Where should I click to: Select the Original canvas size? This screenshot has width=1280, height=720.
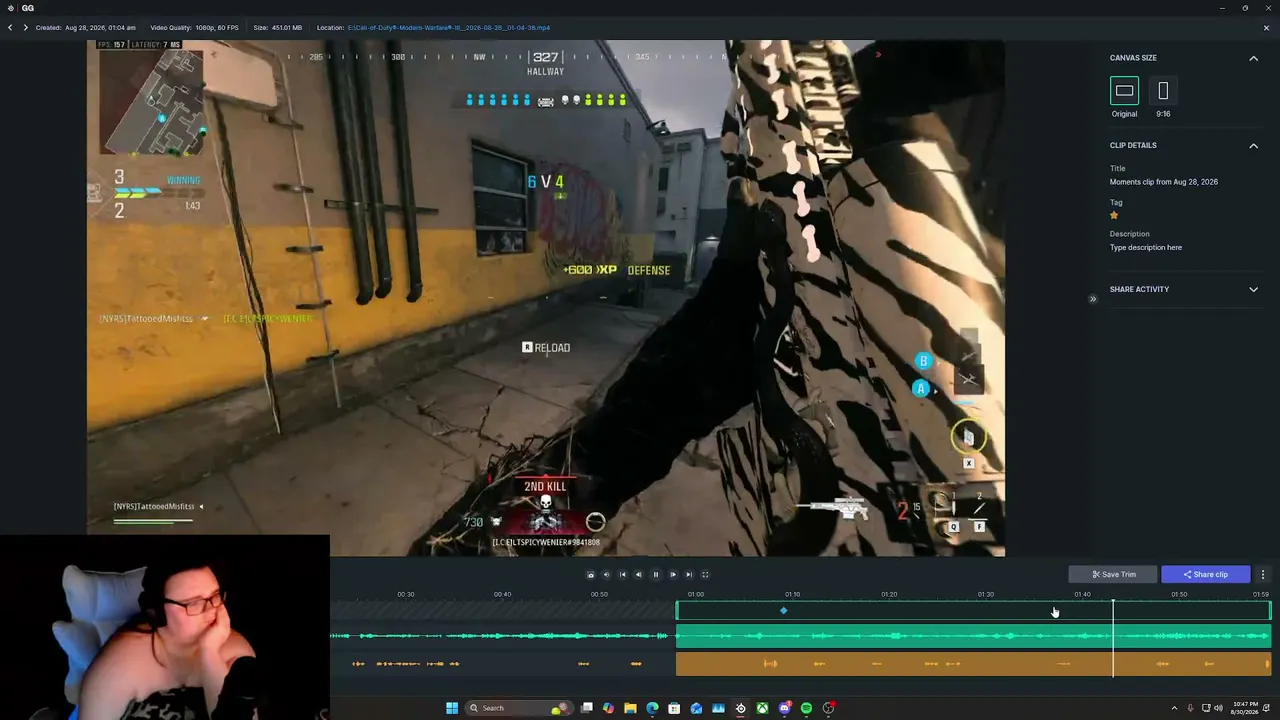pyautogui.click(x=1124, y=91)
